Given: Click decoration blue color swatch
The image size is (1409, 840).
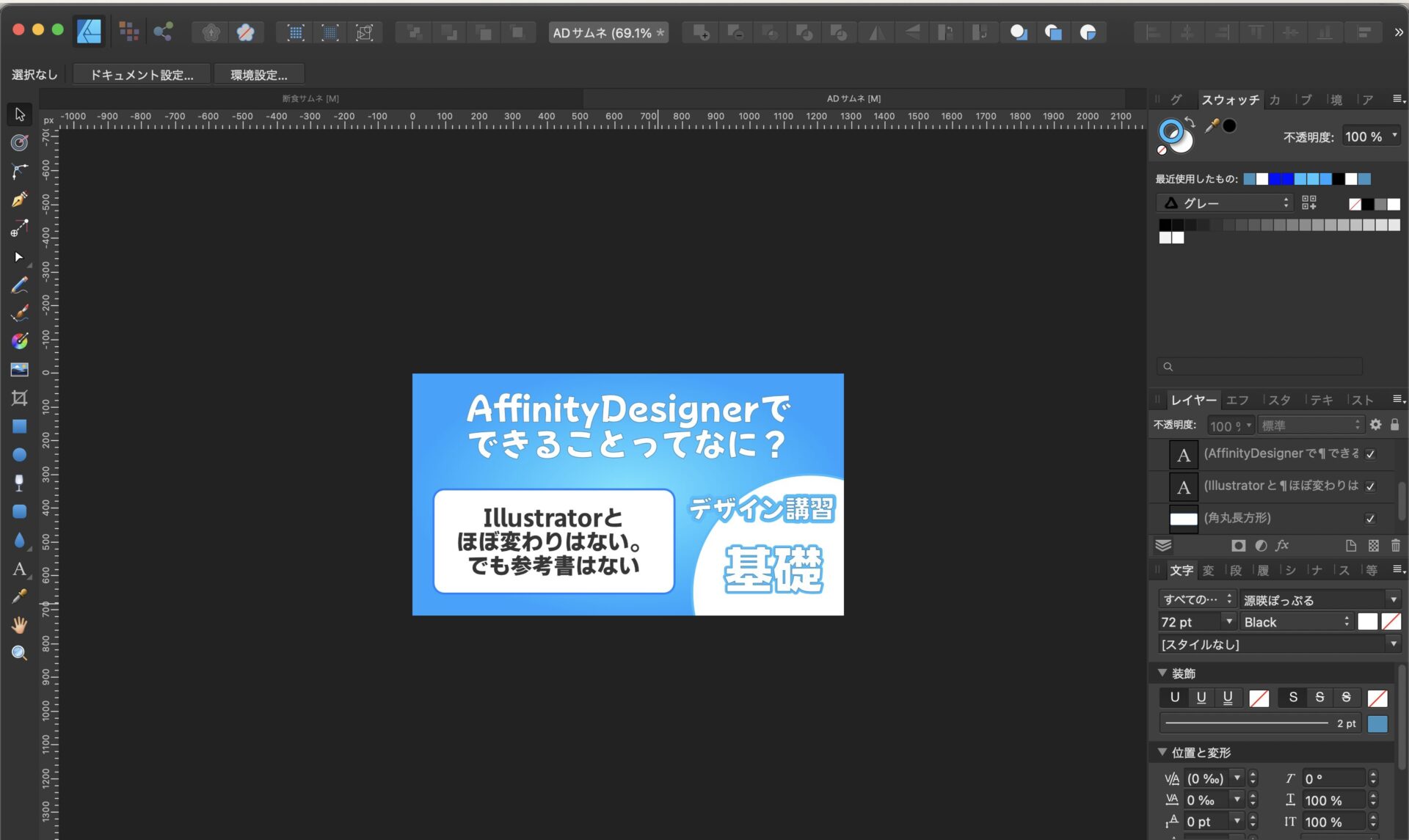Looking at the screenshot, I should tap(1377, 723).
